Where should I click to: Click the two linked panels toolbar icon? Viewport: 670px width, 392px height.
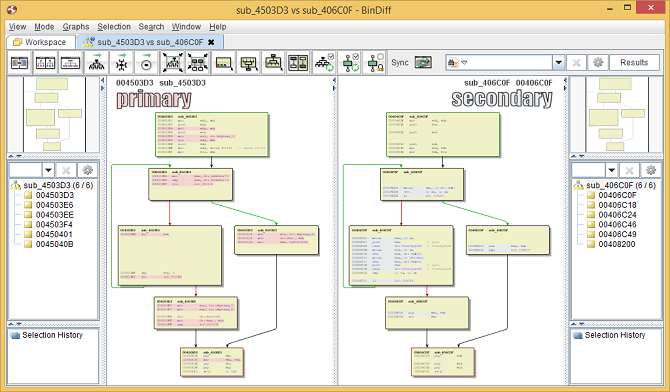click(x=298, y=63)
